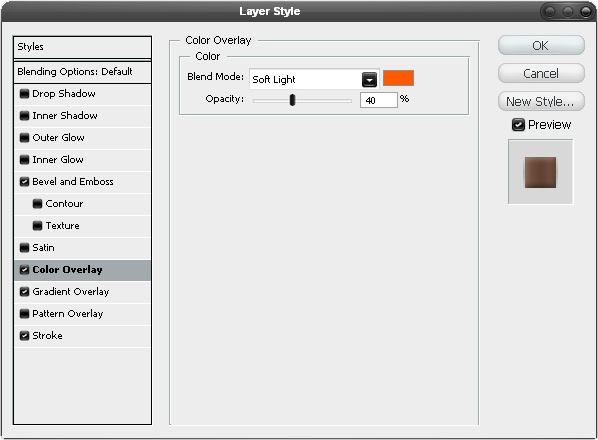Viewport: 598px width, 440px height.
Task: Click the New Style... button
Action: [x=541, y=101]
